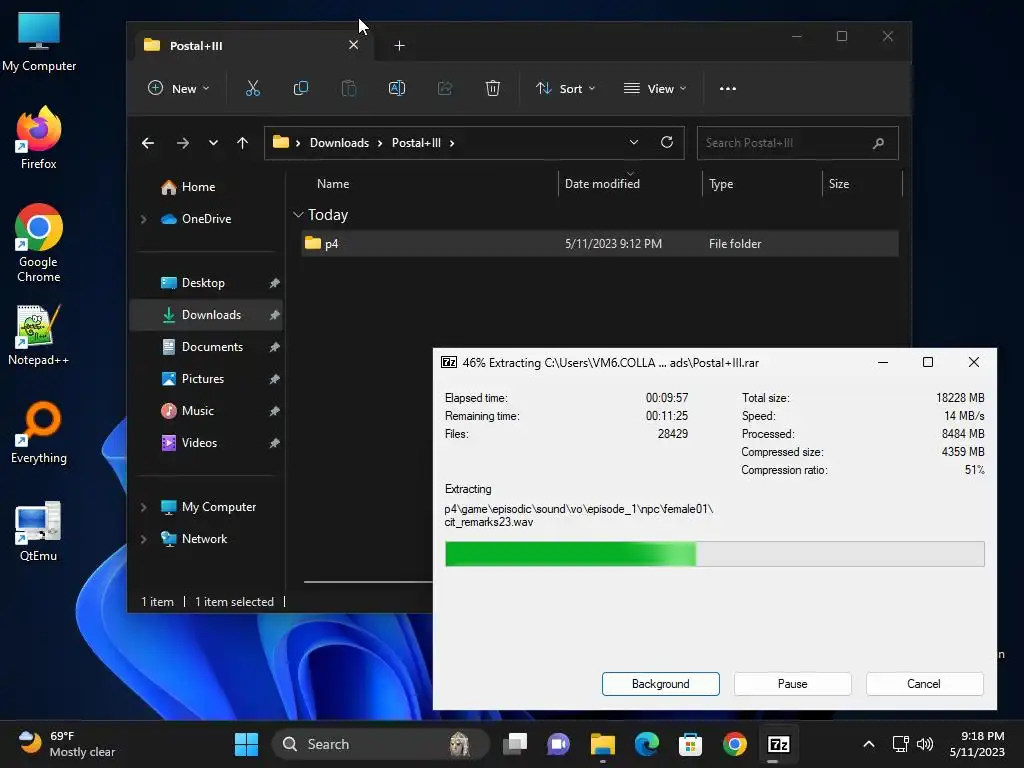Select Videos in navigation pane
Viewport: 1024px width, 768px height.
coord(206,443)
